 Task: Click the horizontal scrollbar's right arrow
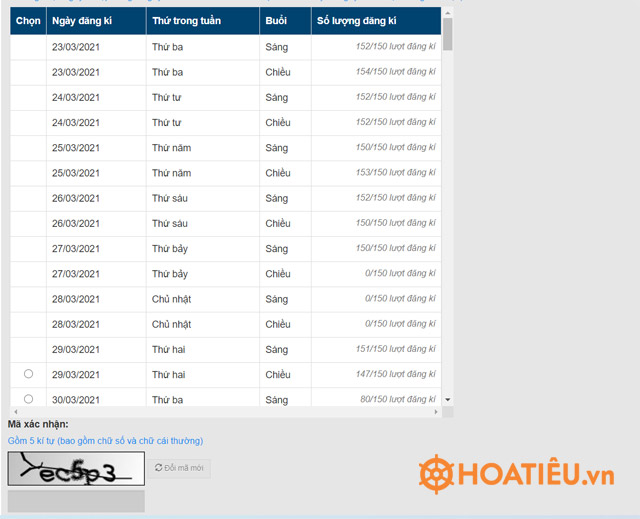coord(436,412)
